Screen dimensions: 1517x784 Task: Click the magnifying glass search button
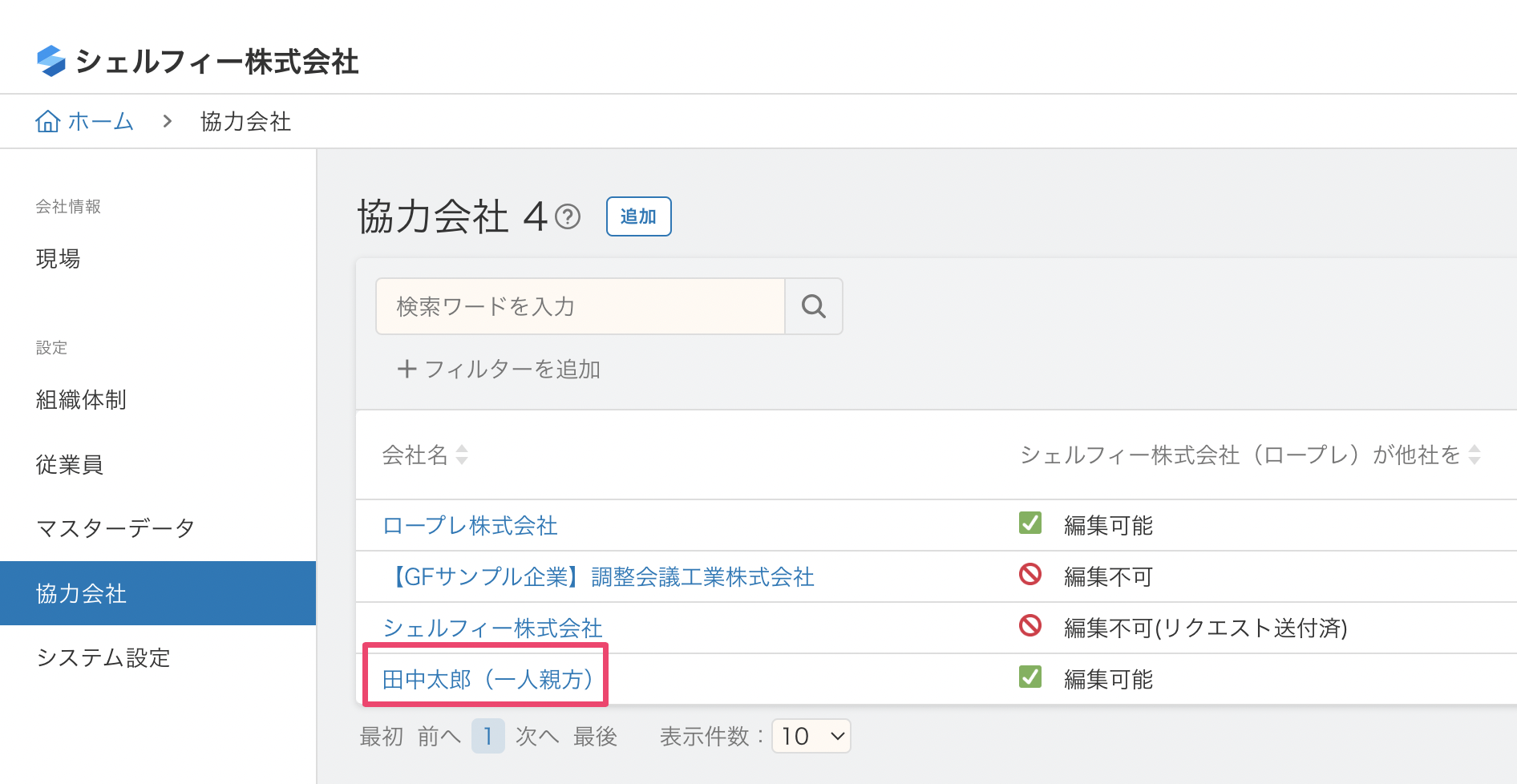coord(813,306)
